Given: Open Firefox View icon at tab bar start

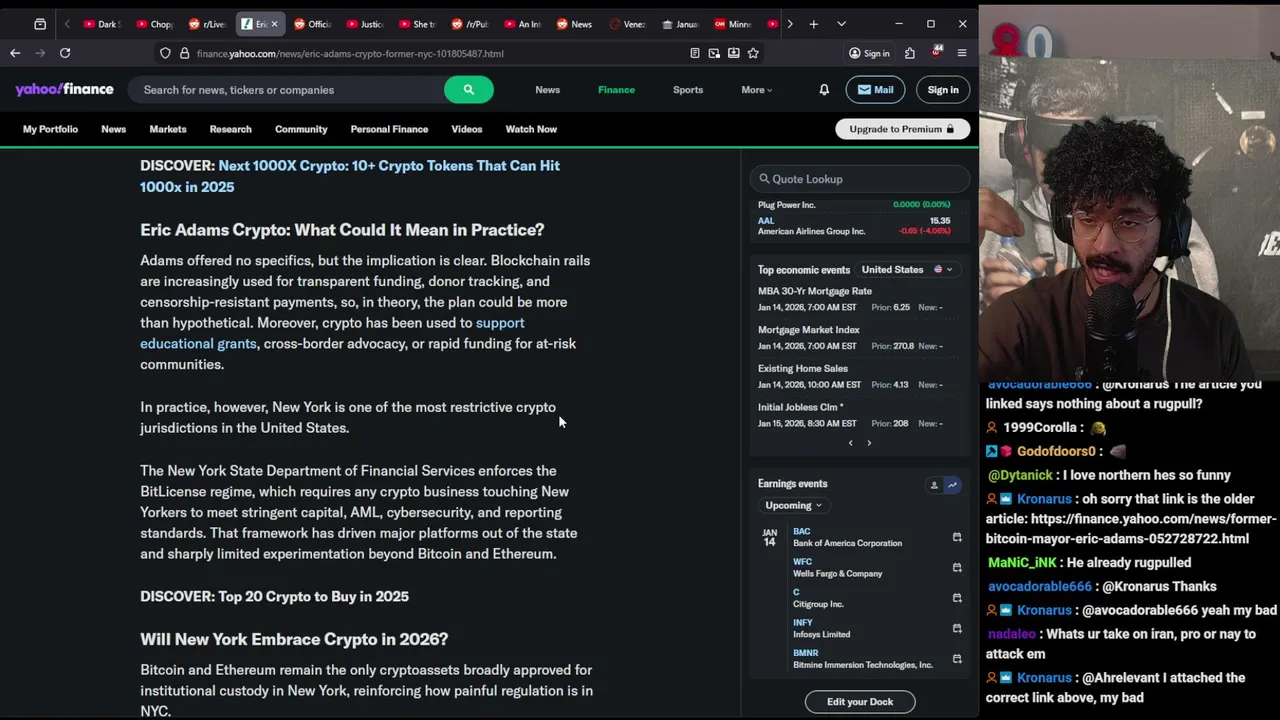Looking at the screenshot, I should [40, 24].
